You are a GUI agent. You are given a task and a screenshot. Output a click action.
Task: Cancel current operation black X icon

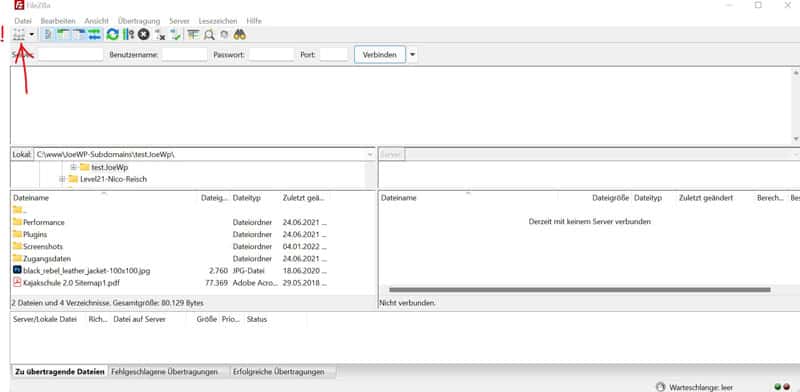(143, 35)
